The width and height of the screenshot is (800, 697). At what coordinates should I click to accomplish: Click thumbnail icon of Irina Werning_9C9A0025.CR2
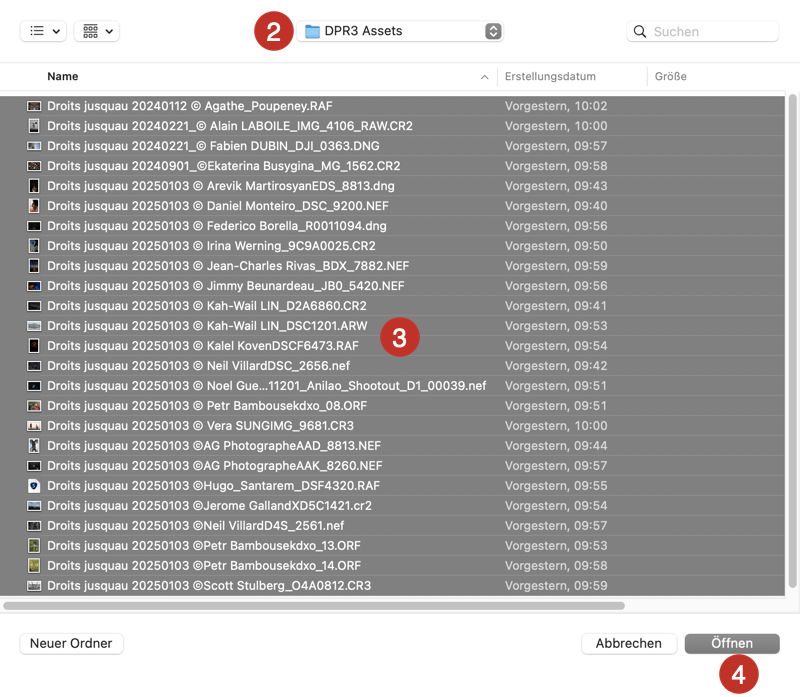(34, 246)
